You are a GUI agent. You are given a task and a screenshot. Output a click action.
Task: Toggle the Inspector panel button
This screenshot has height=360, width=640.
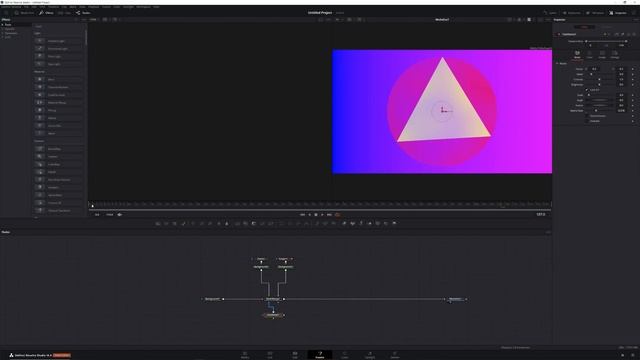[618, 13]
